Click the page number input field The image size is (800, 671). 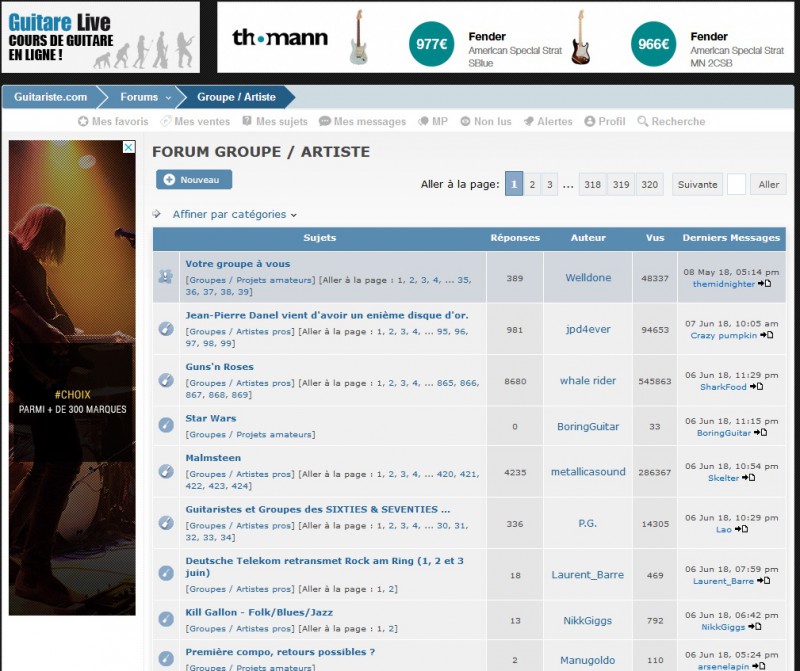(x=736, y=184)
